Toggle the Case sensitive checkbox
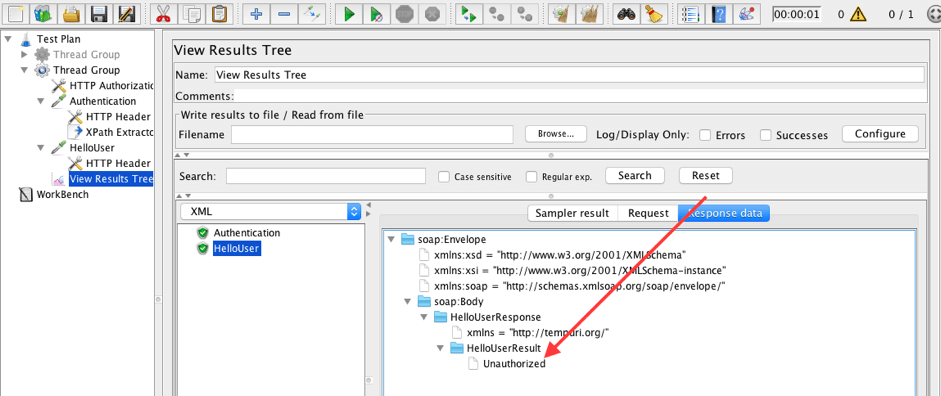Image resolution: width=941 pixels, height=396 pixels. click(444, 177)
